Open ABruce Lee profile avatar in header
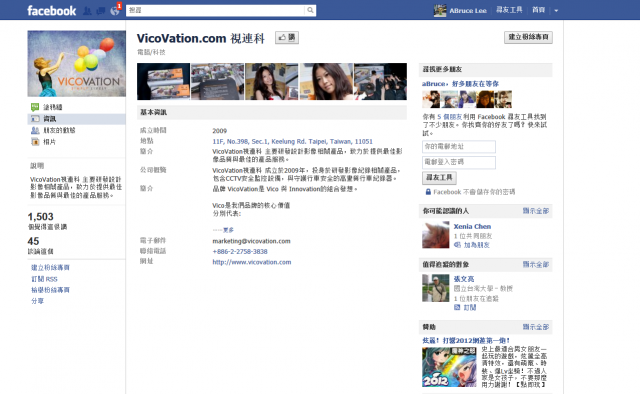Viewport: 640px width, 394px height. tap(440, 11)
